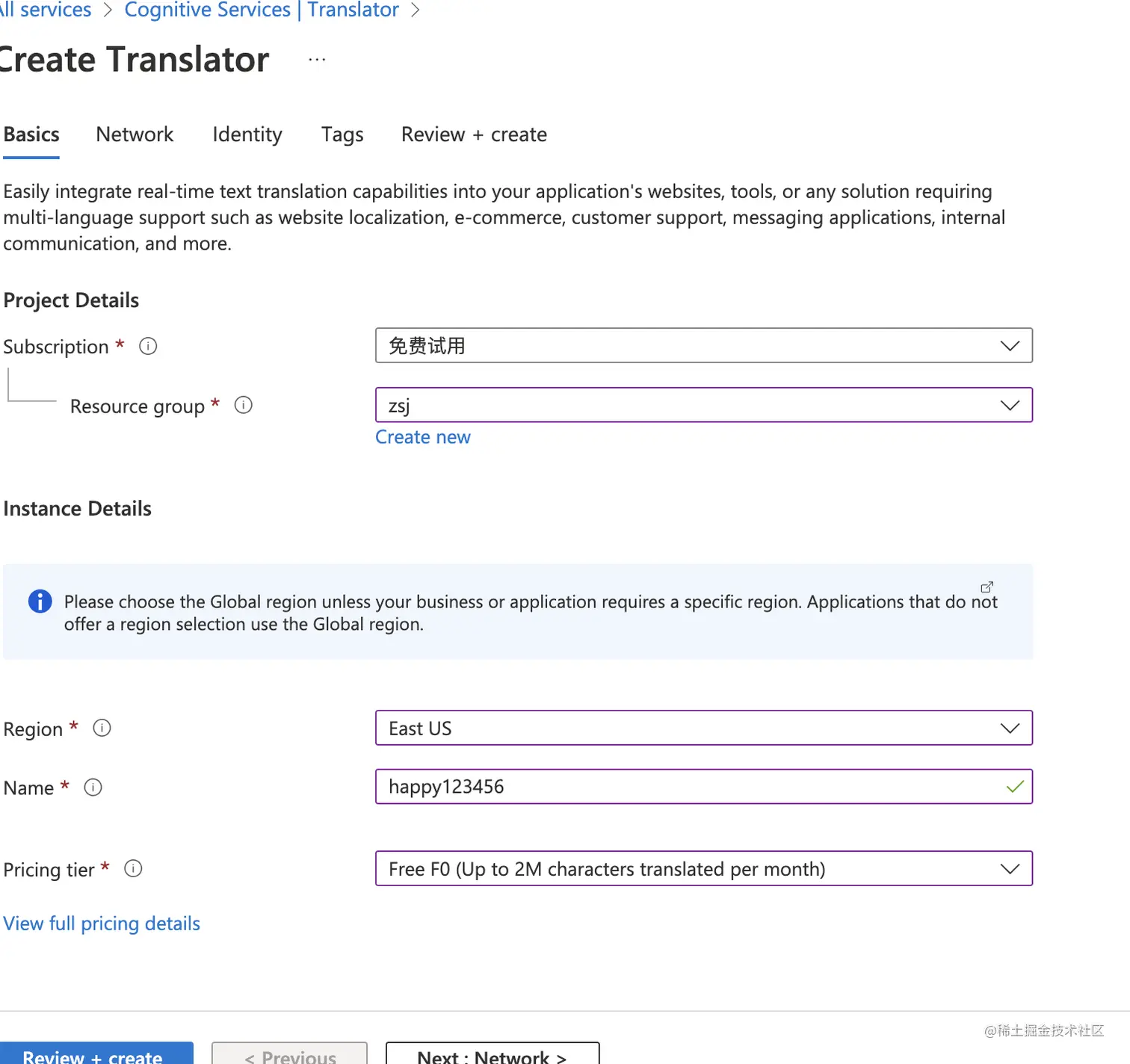Click the Next : Network button

(x=493, y=1053)
